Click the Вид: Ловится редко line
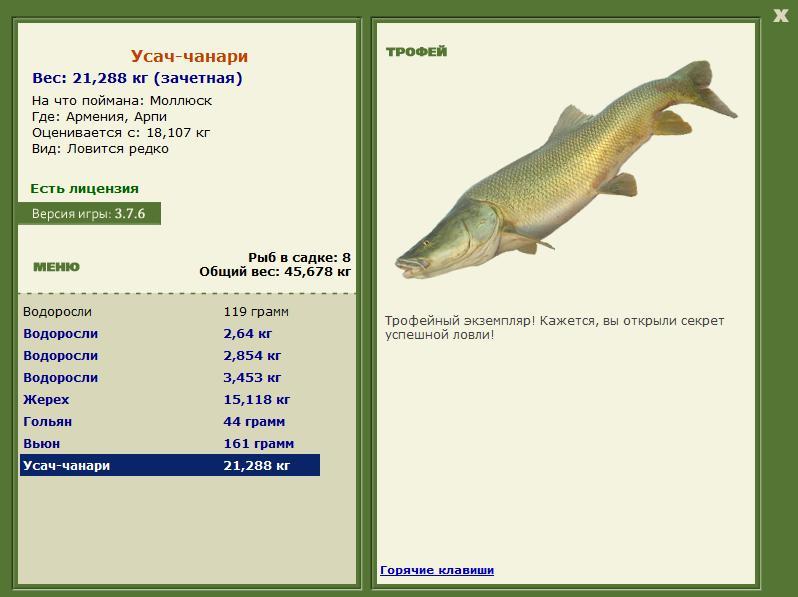Screen dimensions: 798x597 point(100,149)
